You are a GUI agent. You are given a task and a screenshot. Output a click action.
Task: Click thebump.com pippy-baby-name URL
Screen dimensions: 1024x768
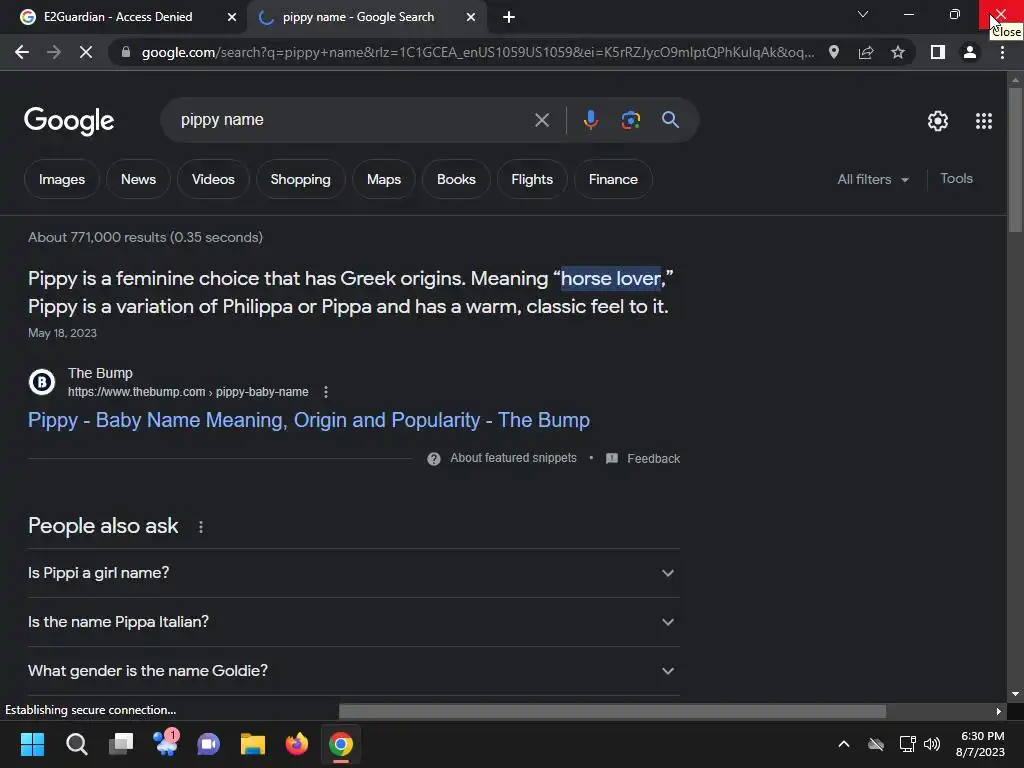click(x=188, y=392)
